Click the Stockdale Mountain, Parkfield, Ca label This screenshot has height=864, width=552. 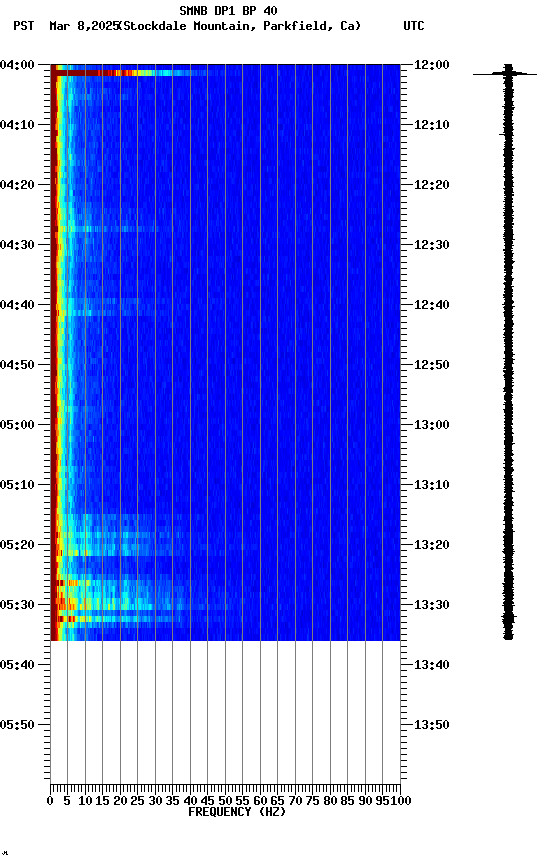(240, 26)
